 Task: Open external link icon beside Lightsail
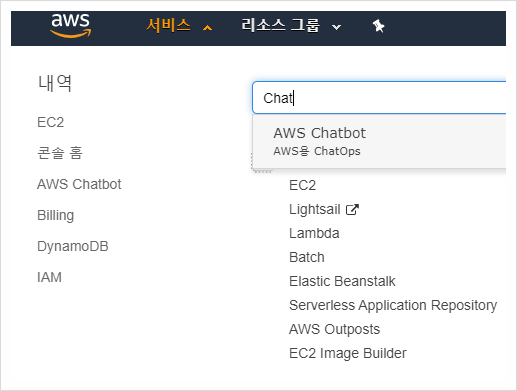click(352, 209)
